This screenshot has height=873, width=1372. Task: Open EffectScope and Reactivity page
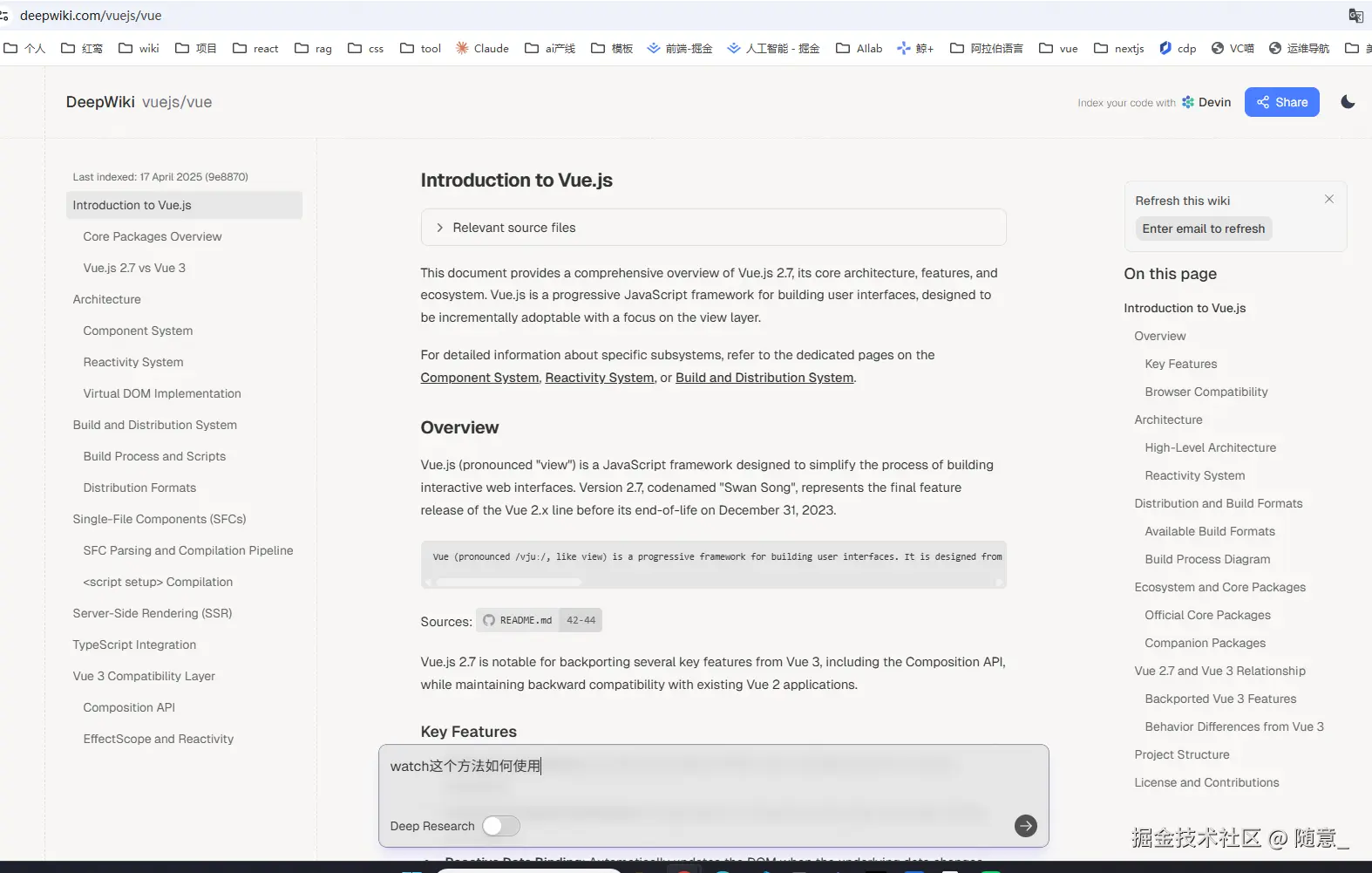point(159,739)
